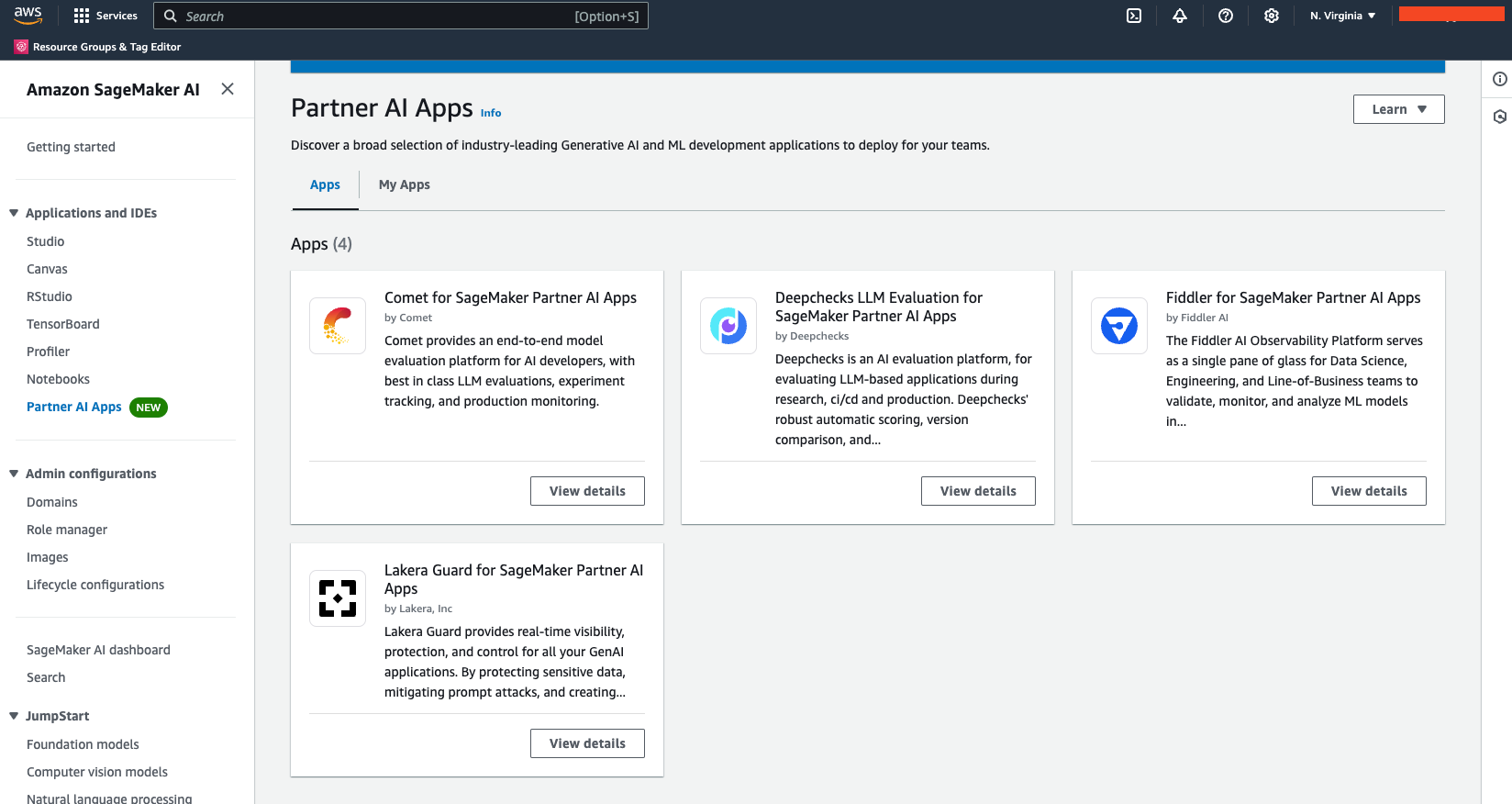Viewport: 1512px width, 804px height.
Task: Open the settings gear icon
Action: [x=1272, y=16]
